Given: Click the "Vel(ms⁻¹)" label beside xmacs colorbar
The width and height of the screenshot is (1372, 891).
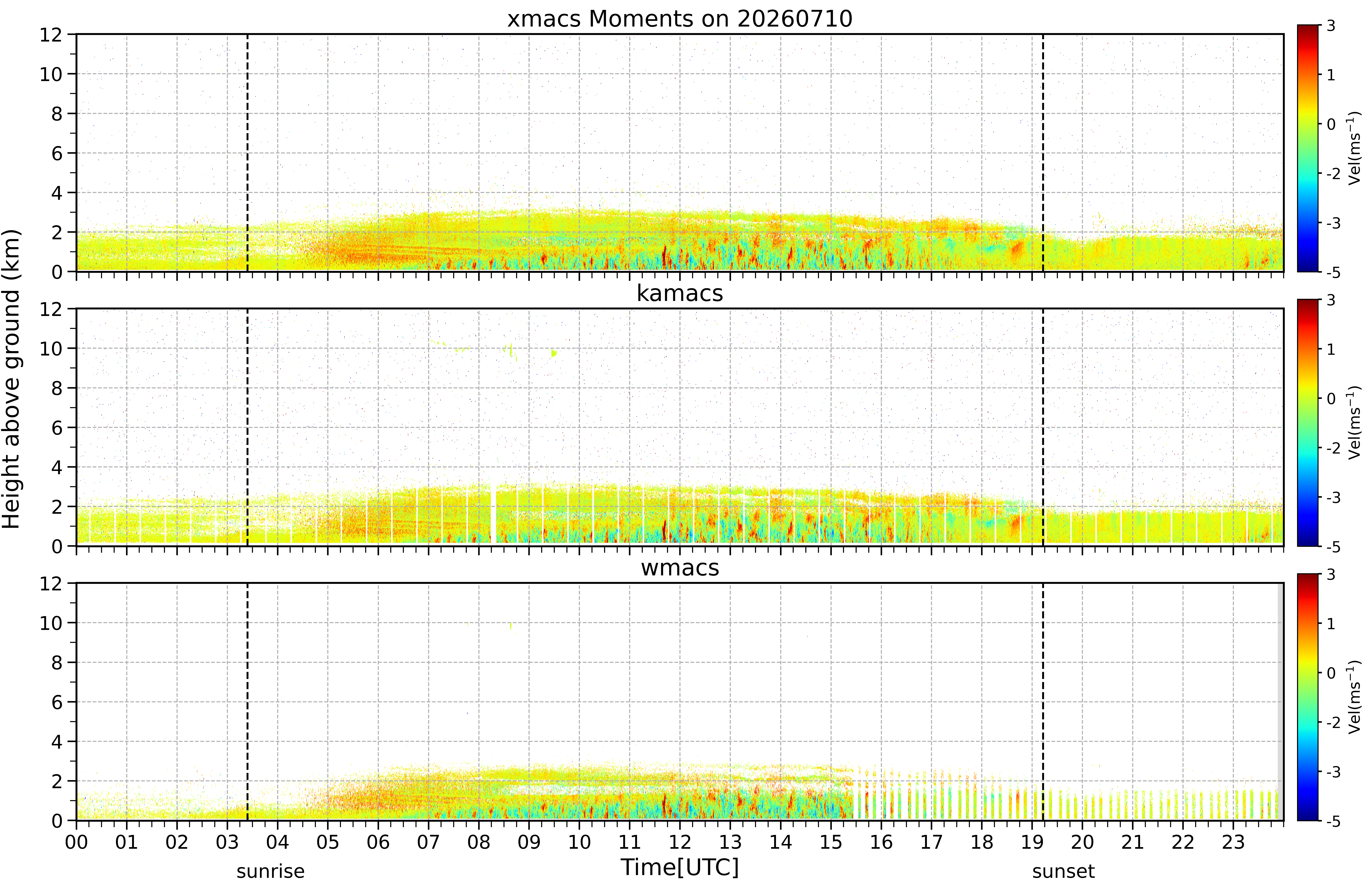Looking at the screenshot, I should coord(1354,148).
